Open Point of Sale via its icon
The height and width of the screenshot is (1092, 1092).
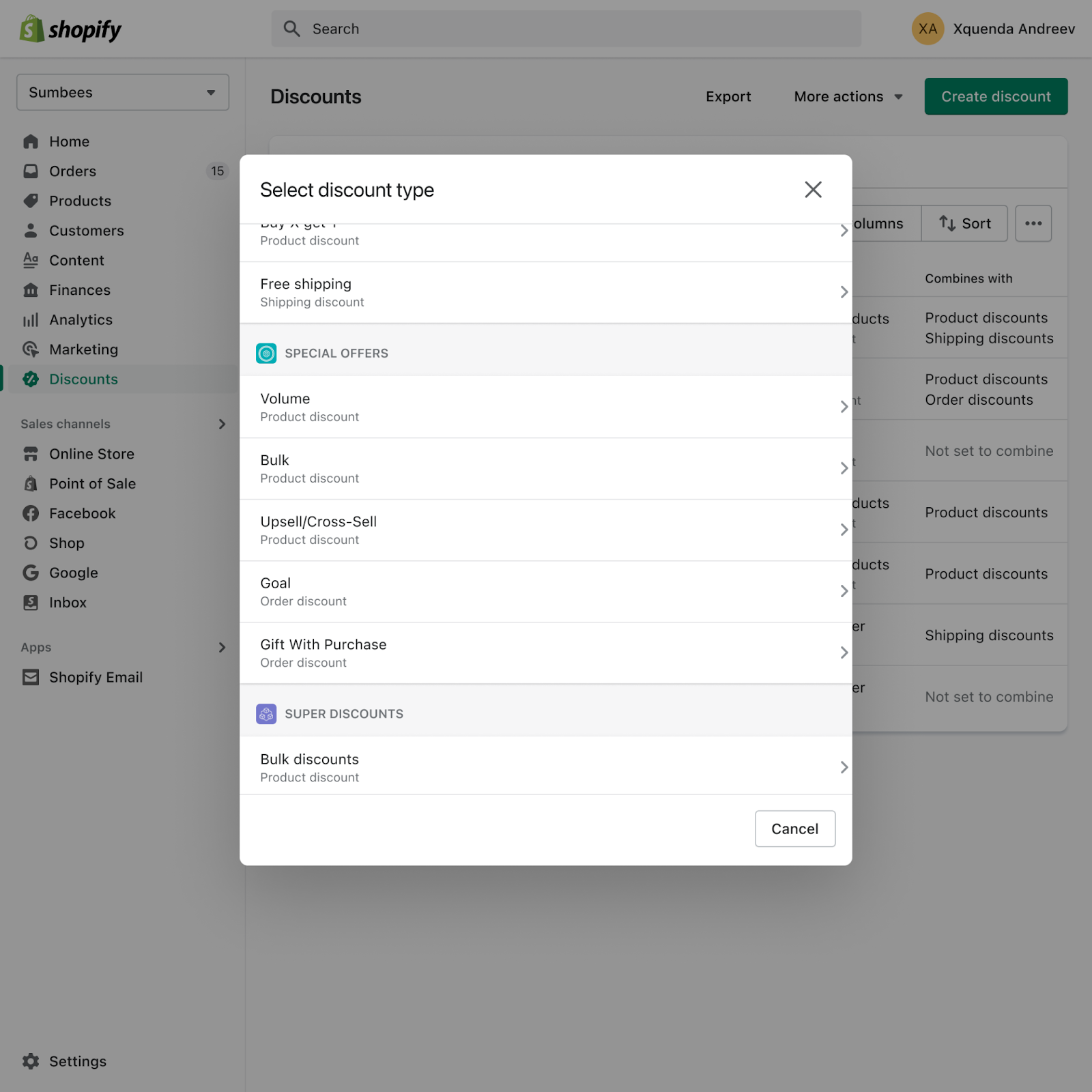(31, 483)
